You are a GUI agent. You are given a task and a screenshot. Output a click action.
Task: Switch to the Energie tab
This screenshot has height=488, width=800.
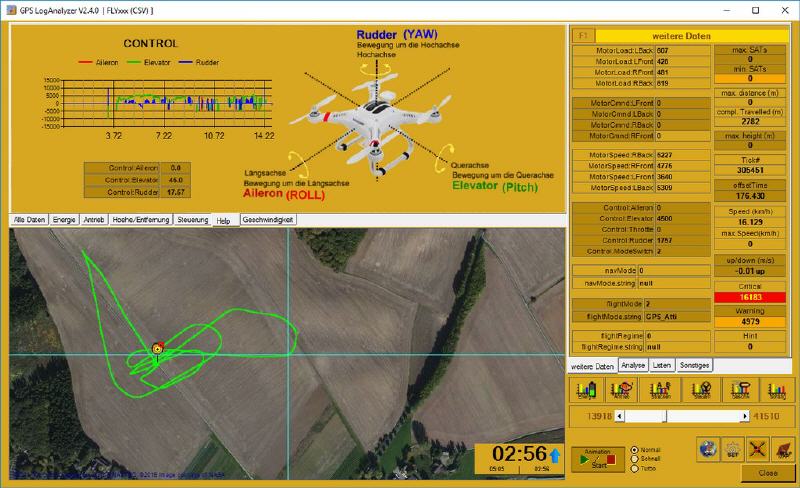[64, 219]
